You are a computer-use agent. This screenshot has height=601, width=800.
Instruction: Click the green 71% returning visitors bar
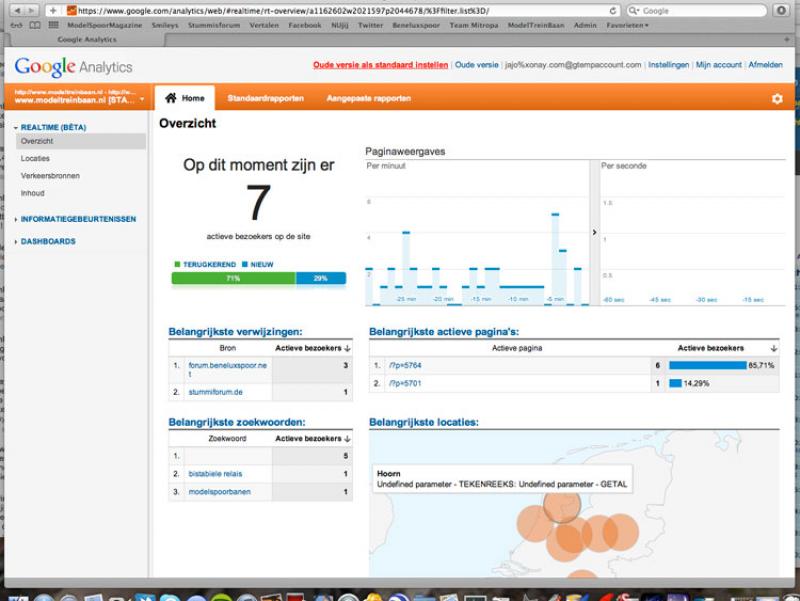pyautogui.click(x=234, y=279)
